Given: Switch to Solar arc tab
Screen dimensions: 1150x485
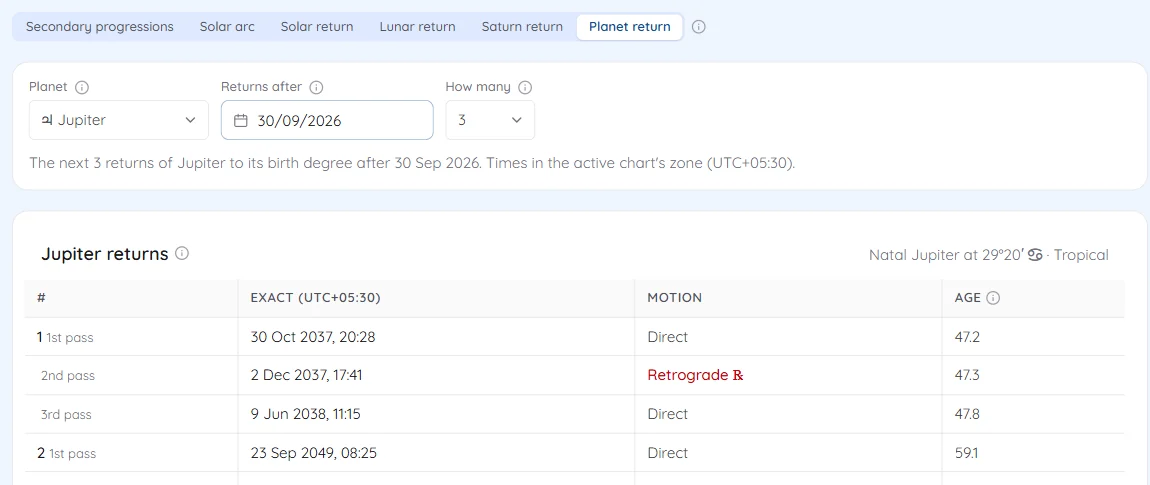Looking at the screenshot, I should click(227, 26).
